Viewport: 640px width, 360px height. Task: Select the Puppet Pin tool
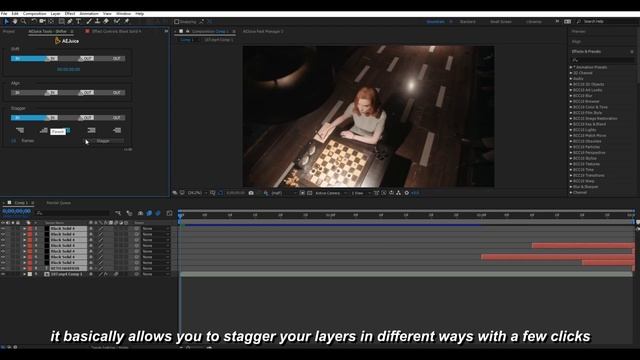127,21
